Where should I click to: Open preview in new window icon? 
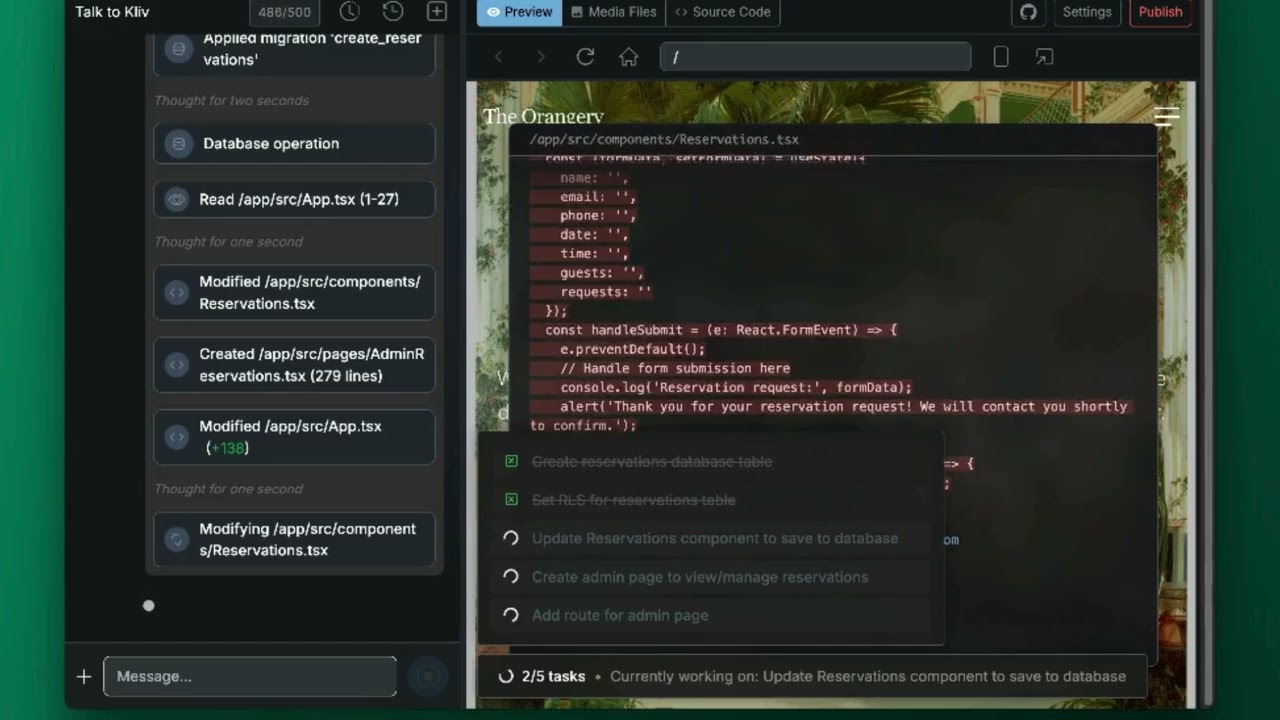1044,57
